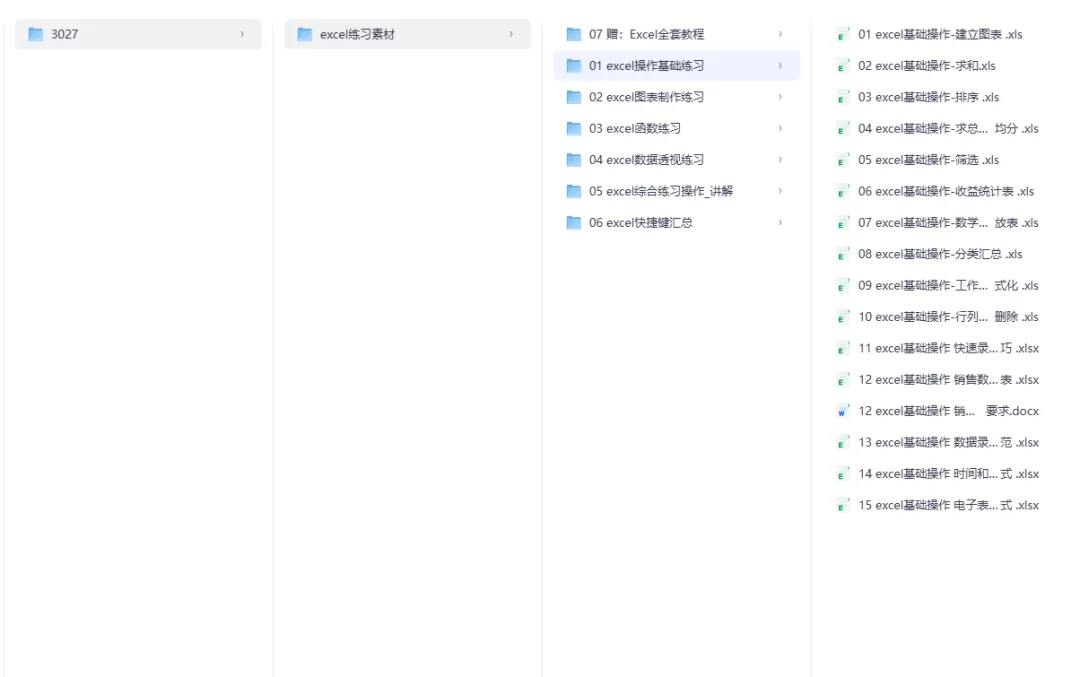Click Excel file icon for 06 收益统计表.xls

[843, 191]
